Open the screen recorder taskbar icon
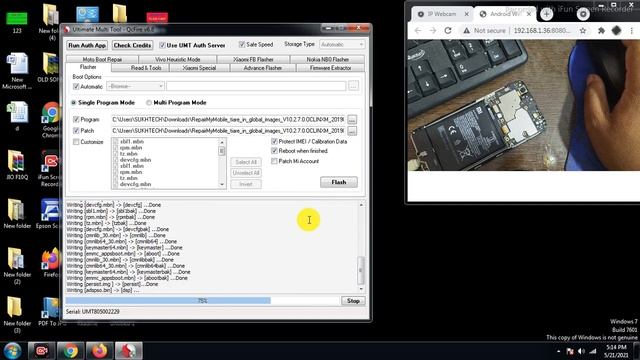This screenshot has width=640, height=360. (x=42, y=351)
